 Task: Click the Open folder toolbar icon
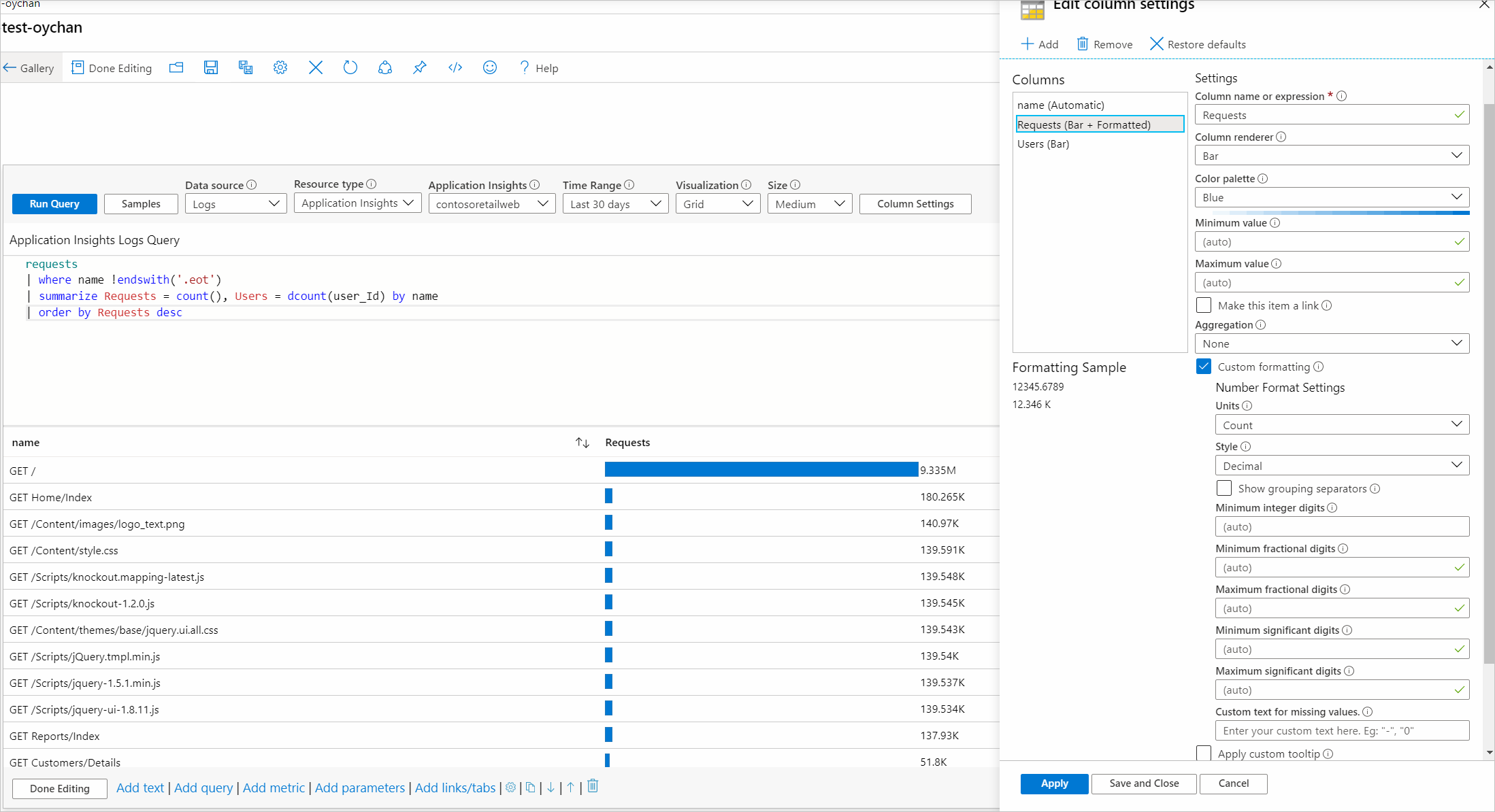coord(176,67)
